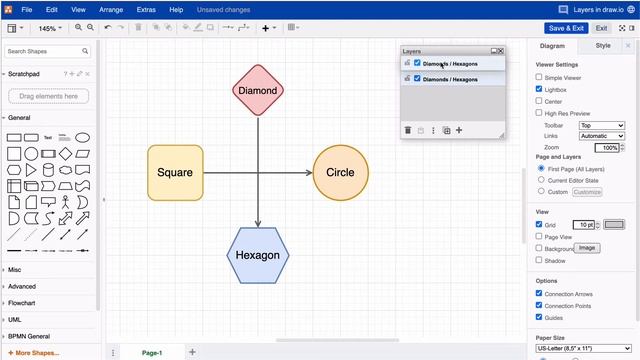
Task: Click the redo arrow icon
Action: (121, 27)
